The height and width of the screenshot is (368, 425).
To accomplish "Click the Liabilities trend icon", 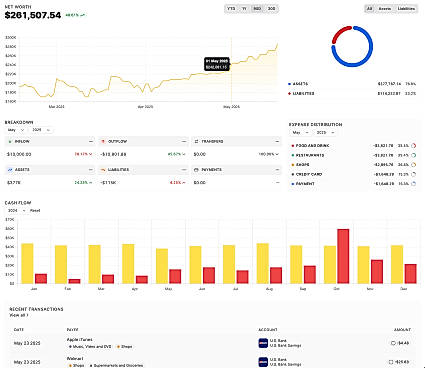I will [103, 170].
